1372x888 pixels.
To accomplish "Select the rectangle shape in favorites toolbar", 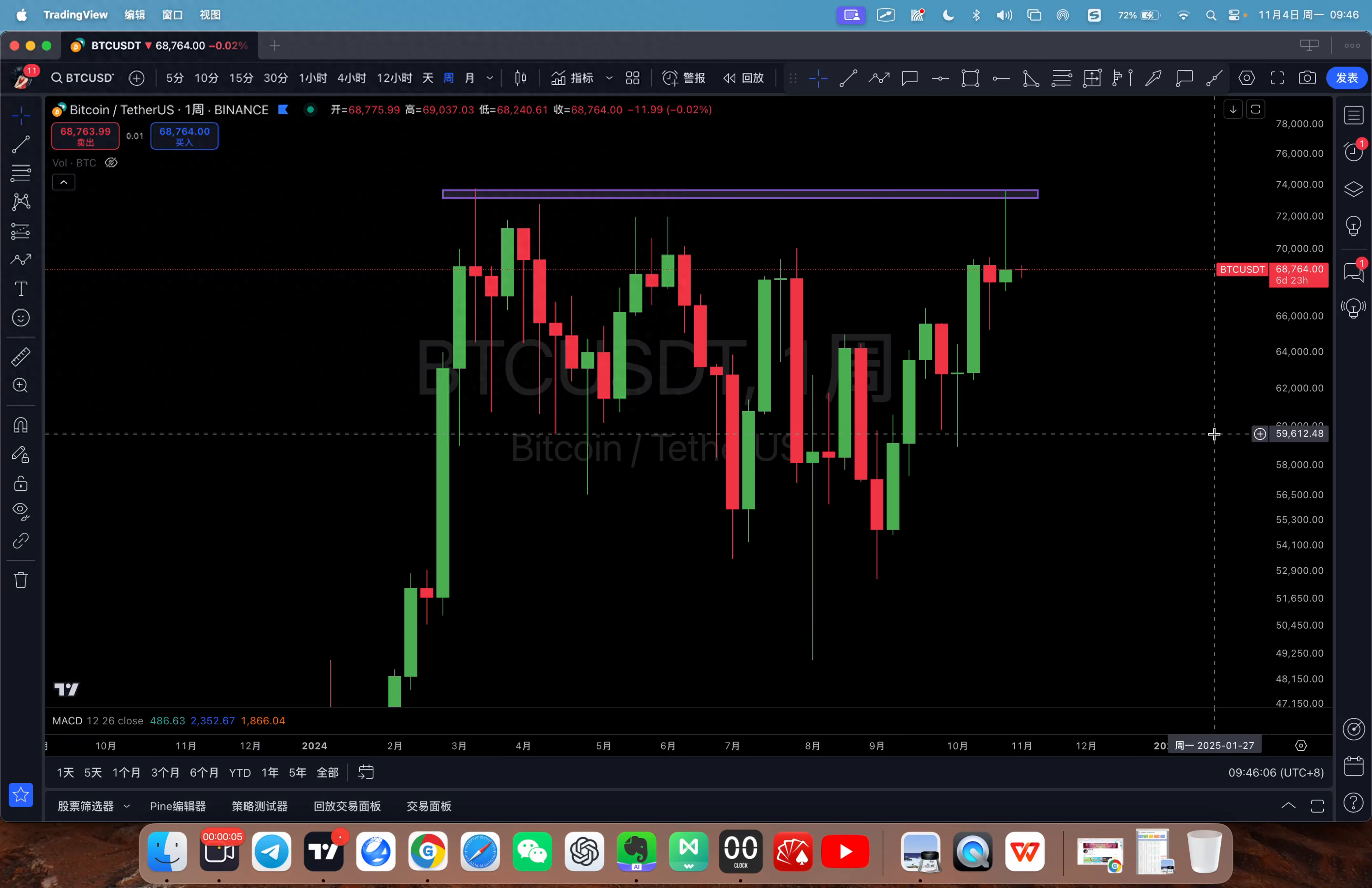I will 971,78.
